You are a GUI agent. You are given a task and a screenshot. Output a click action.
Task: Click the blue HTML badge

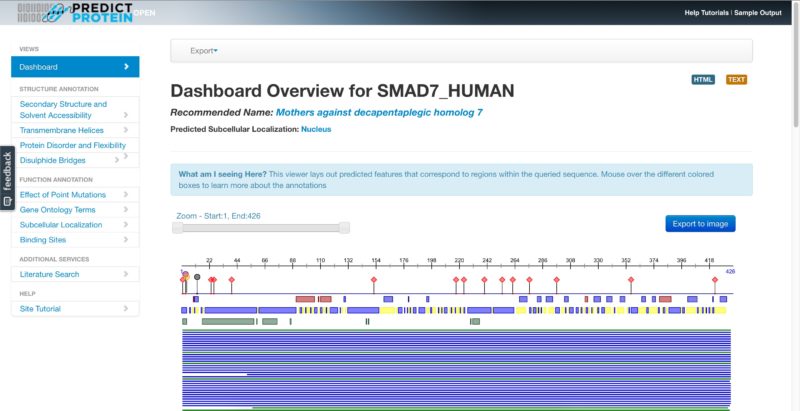click(x=703, y=80)
